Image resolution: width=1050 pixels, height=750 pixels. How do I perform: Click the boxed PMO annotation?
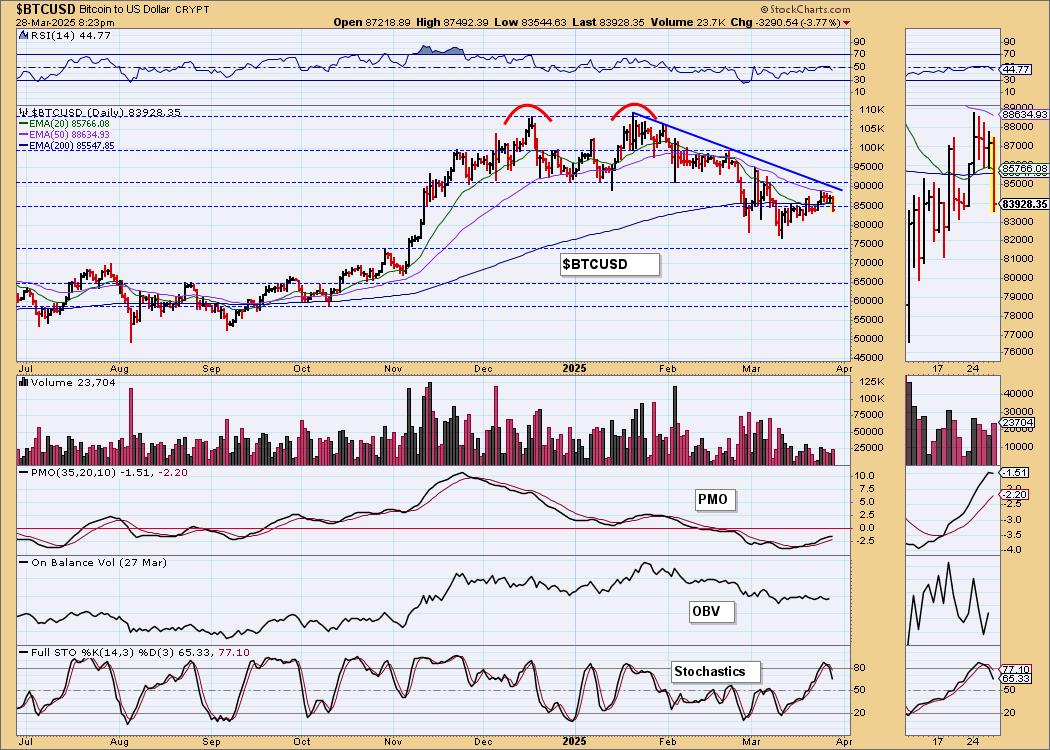click(x=715, y=500)
